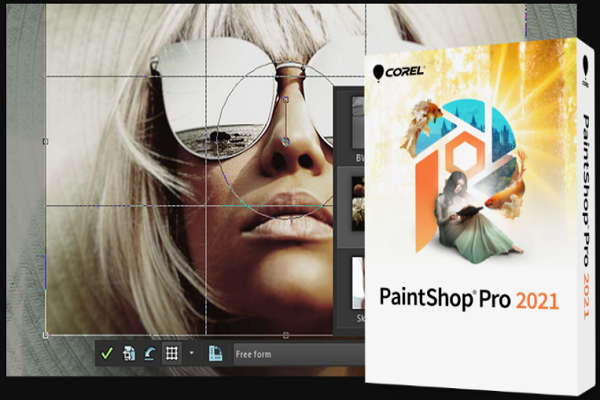Image resolution: width=600 pixels, height=400 pixels.
Task: Select the BW preset thumbnail in the side panel
Action: click(x=358, y=122)
